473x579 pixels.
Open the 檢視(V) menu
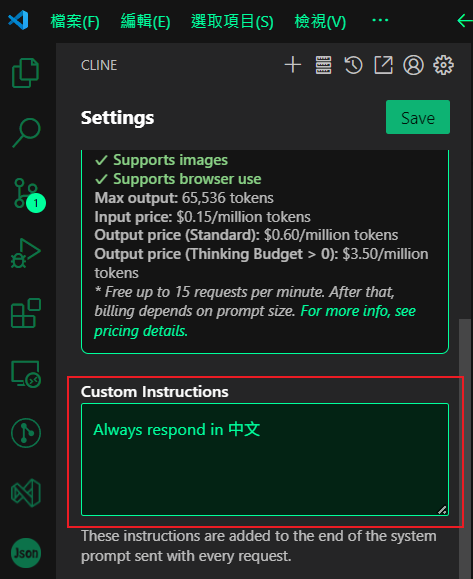click(x=320, y=21)
